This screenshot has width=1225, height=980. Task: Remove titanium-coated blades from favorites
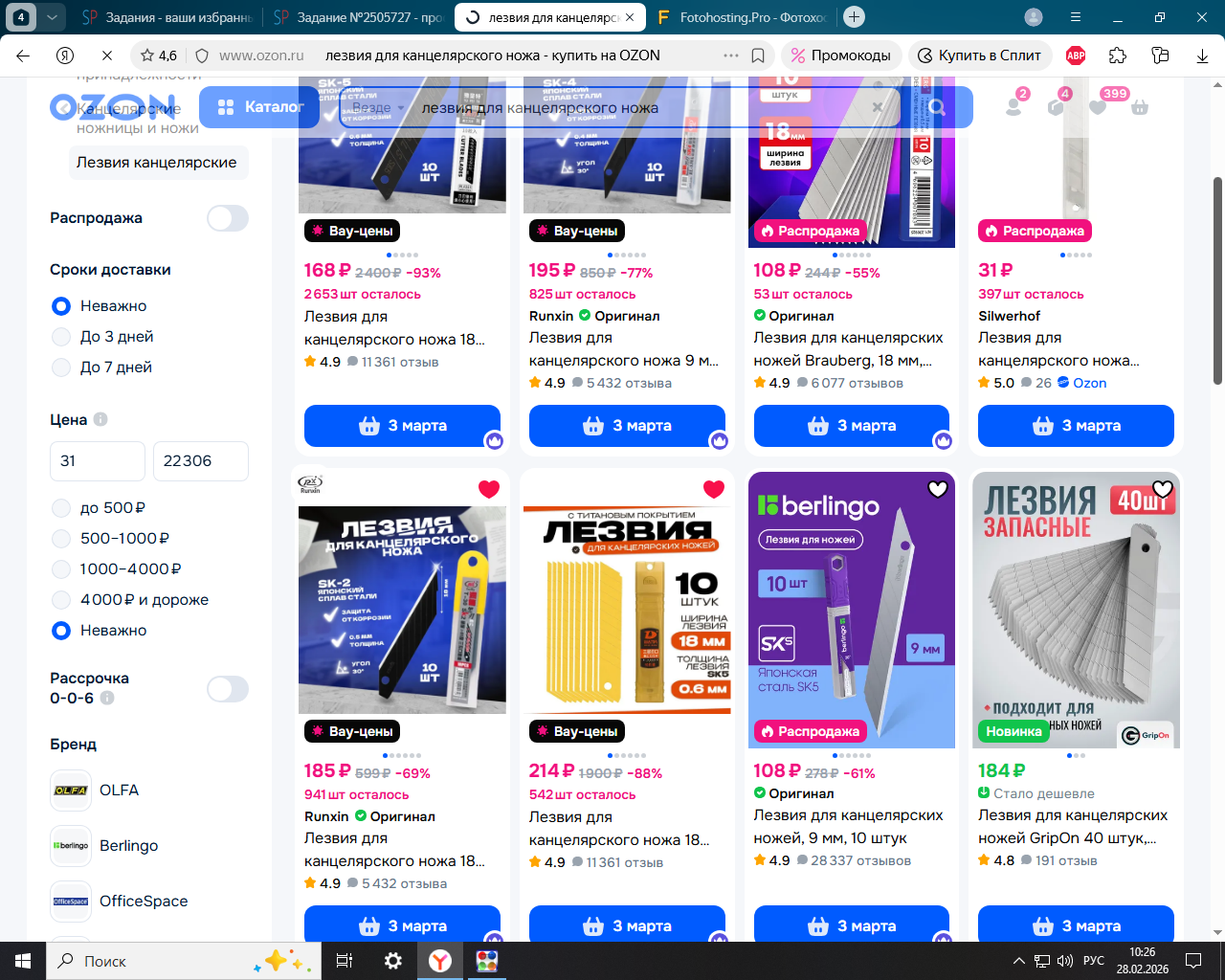tap(714, 489)
